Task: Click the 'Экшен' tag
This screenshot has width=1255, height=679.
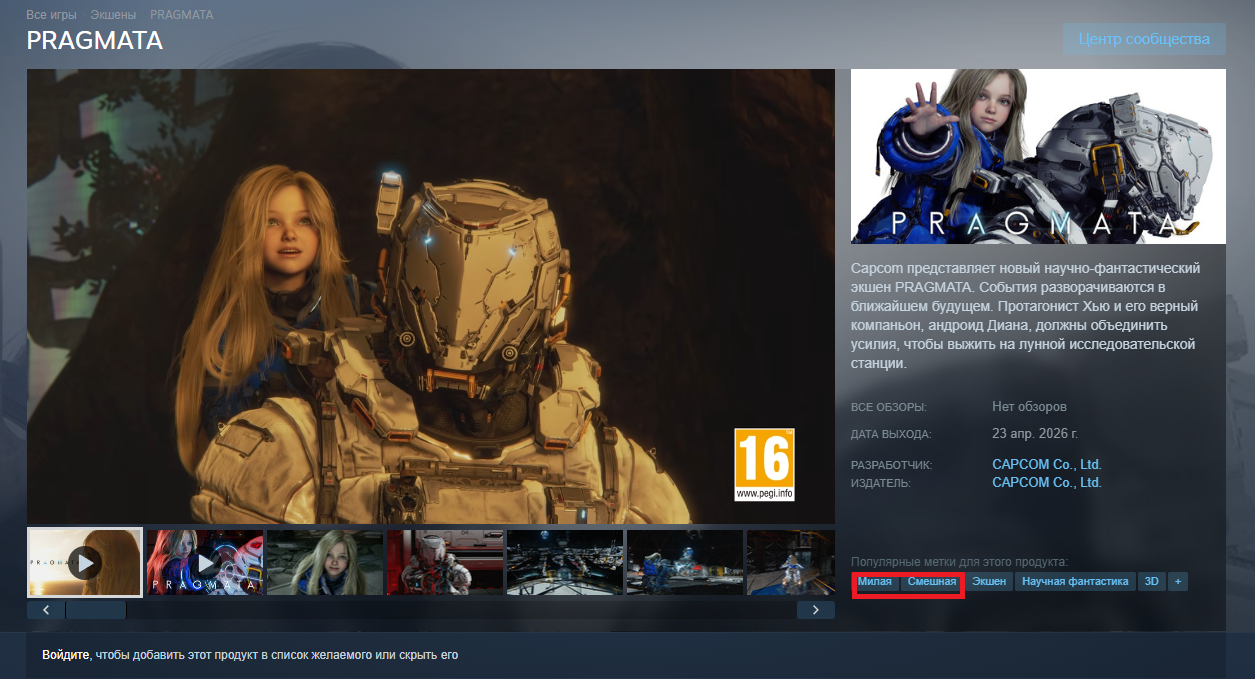Action: [x=989, y=581]
